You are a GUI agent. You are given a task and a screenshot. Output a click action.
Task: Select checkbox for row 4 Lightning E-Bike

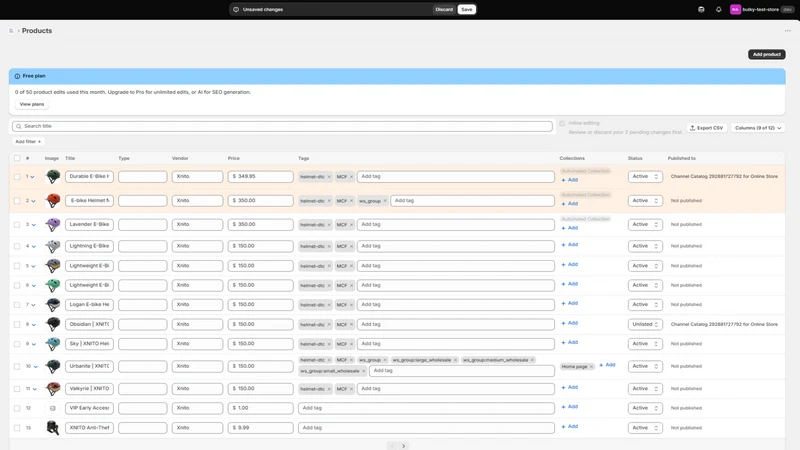pos(17,246)
